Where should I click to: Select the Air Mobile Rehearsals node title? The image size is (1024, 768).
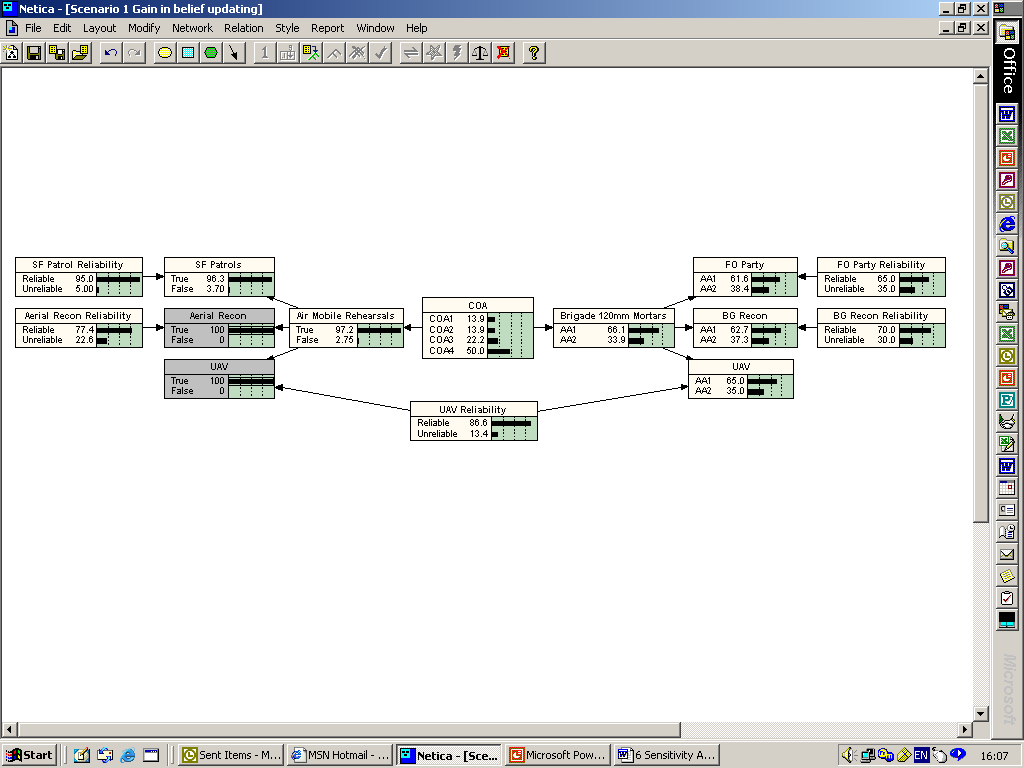point(346,315)
